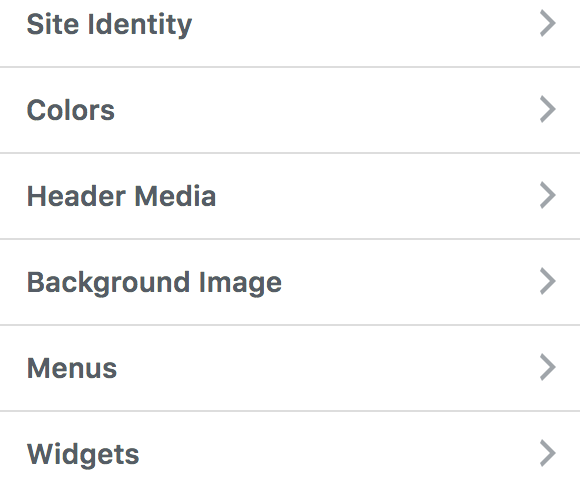Expand the Widgets row

290,446
